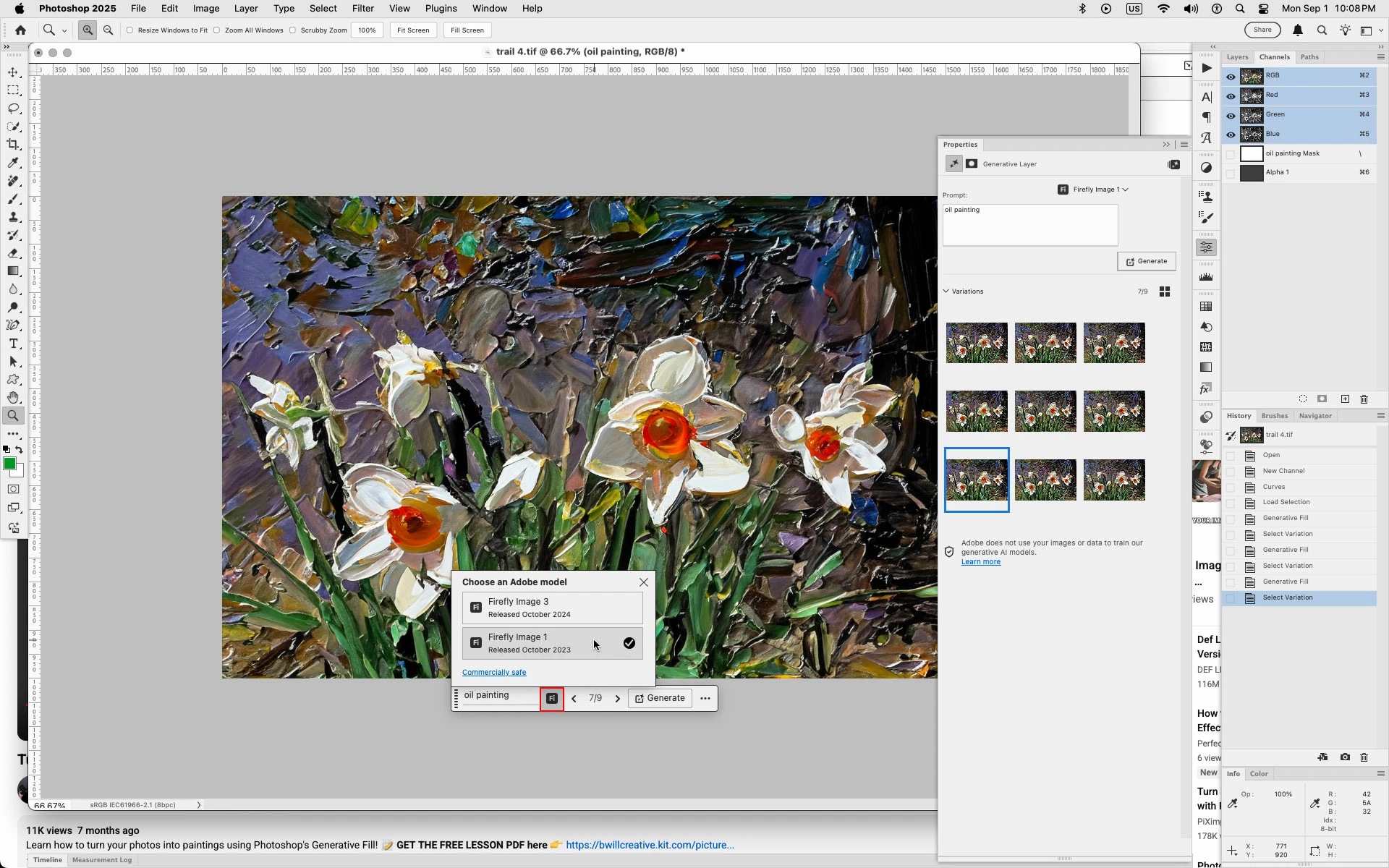The image size is (1389, 868).
Task: Go to next variation arrow
Action: (617, 699)
